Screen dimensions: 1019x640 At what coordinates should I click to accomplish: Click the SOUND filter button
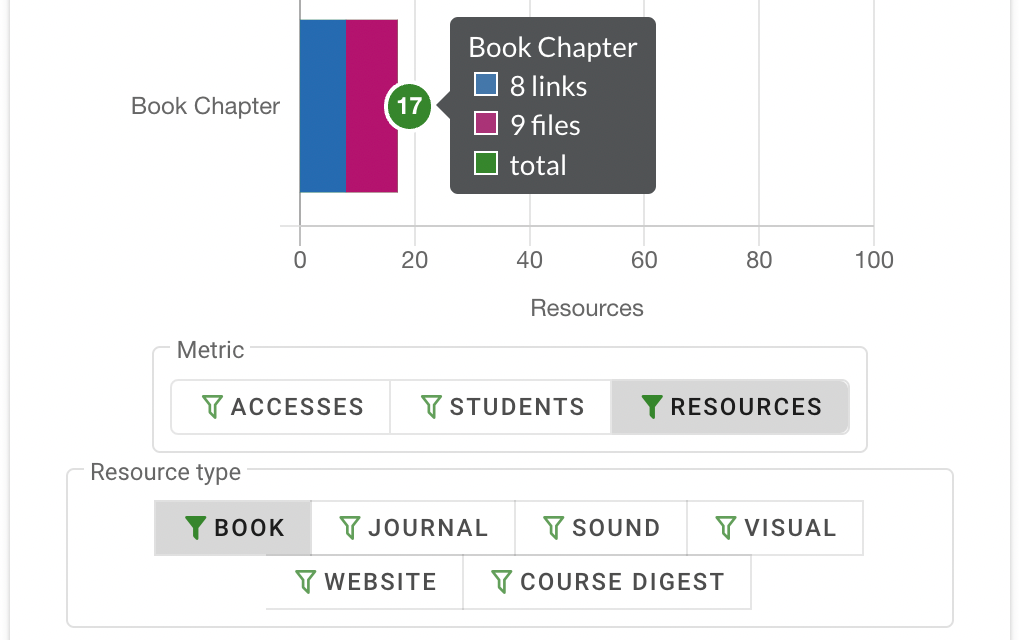coord(600,527)
